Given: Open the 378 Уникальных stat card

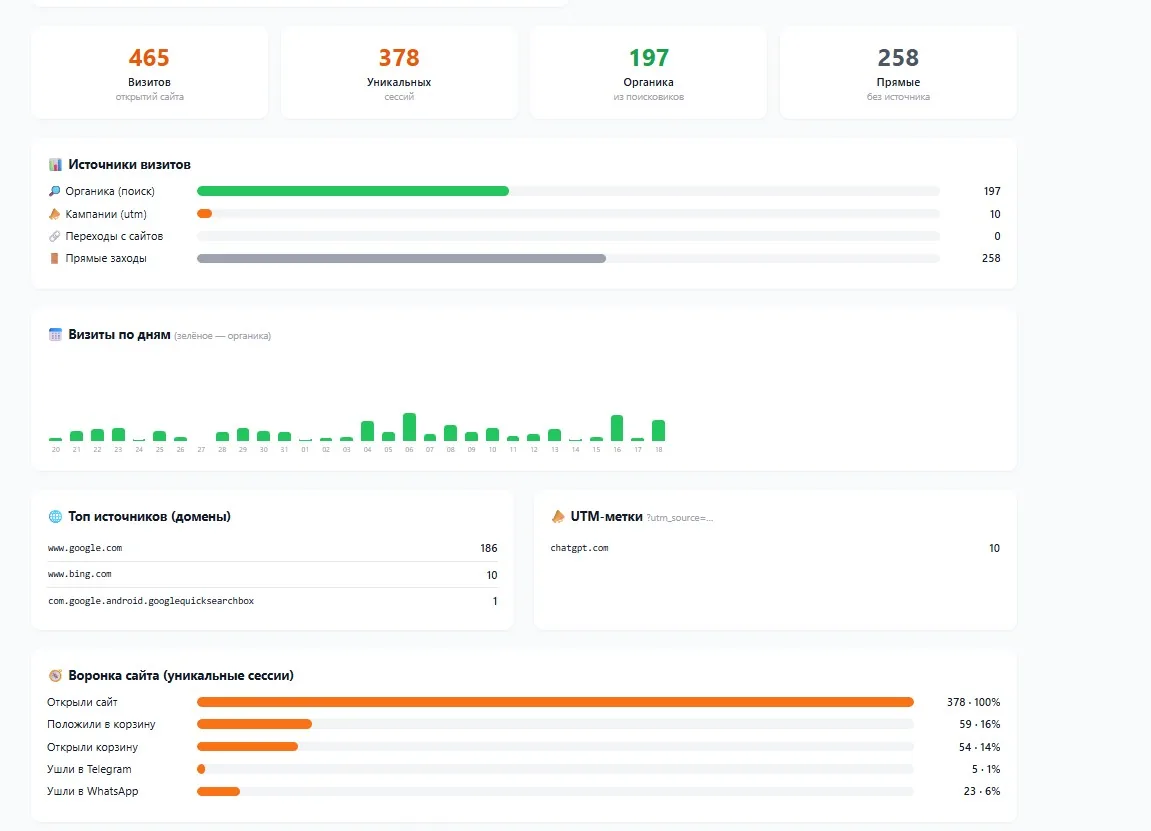Looking at the screenshot, I should pyautogui.click(x=399, y=73).
